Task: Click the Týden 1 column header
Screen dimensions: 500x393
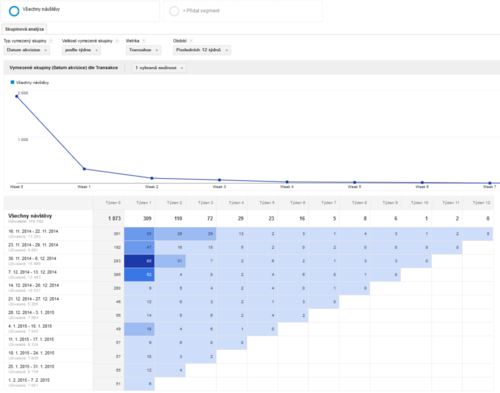Action: pos(139,203)
